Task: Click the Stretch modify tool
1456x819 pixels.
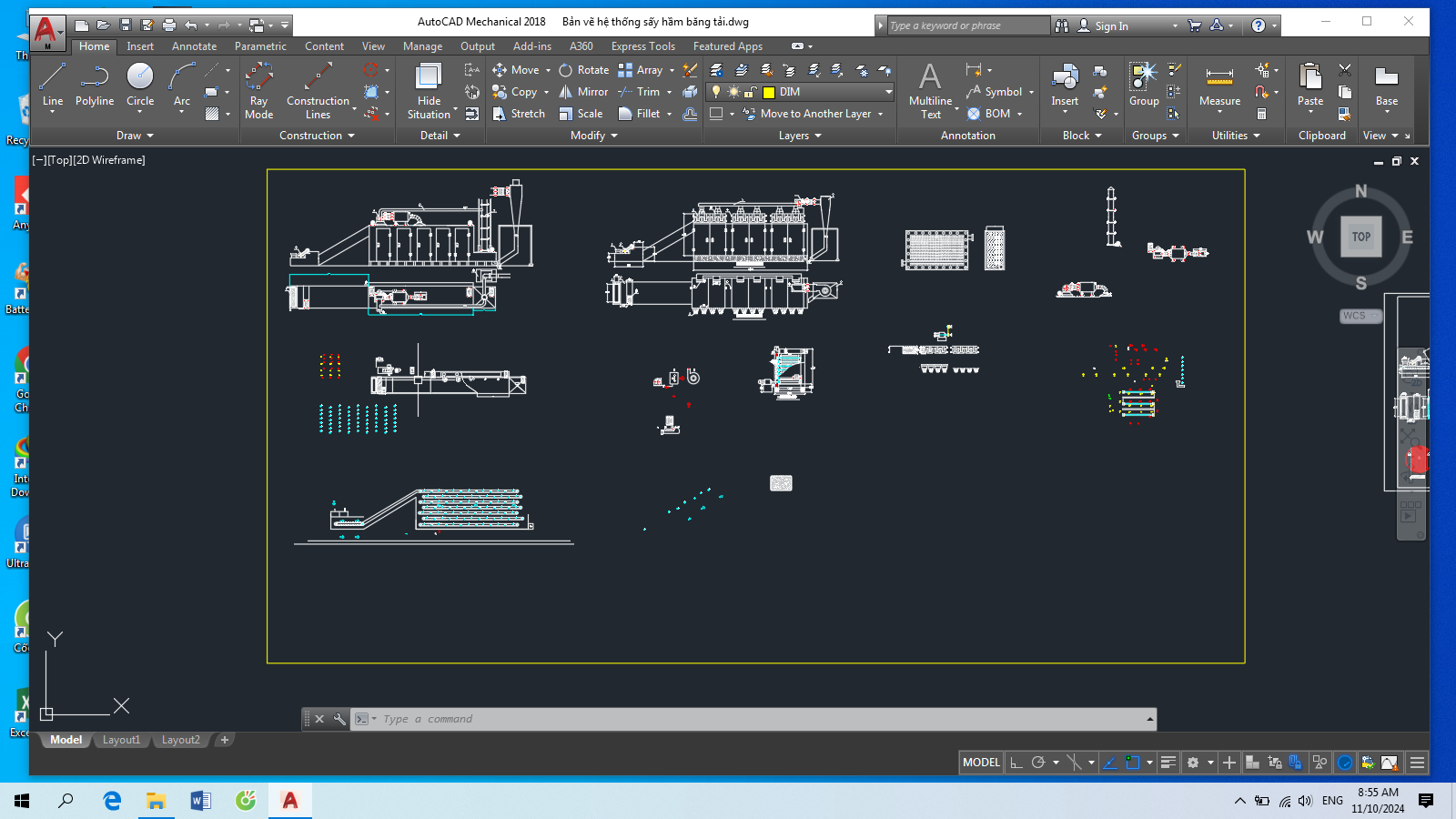Action: [x=519, y=114]
